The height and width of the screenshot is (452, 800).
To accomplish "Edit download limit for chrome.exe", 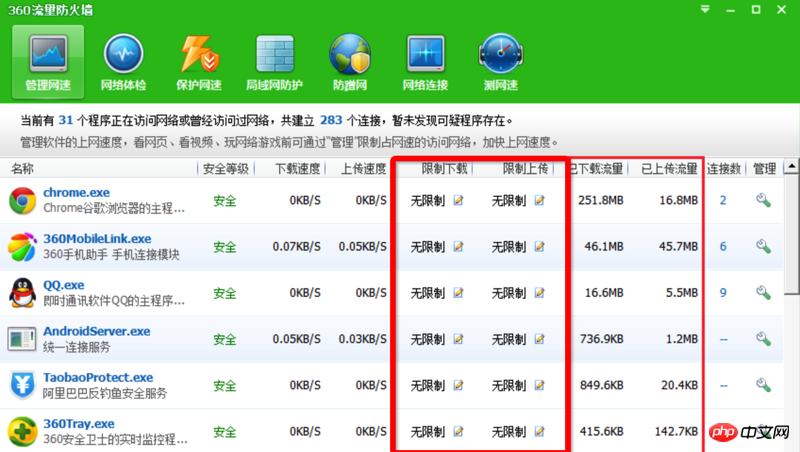I will 458,200.
